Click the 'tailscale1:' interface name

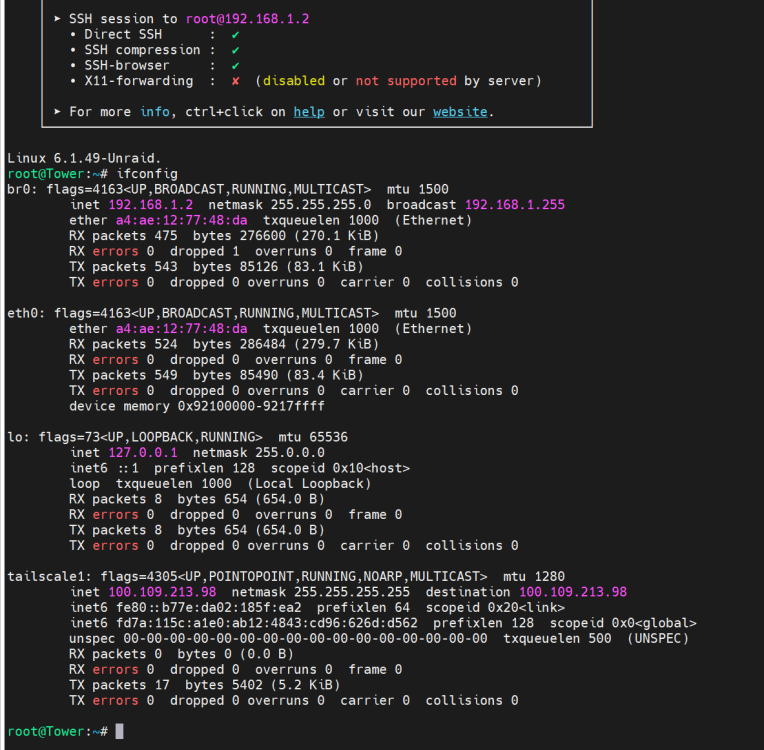tap(49, 577)
